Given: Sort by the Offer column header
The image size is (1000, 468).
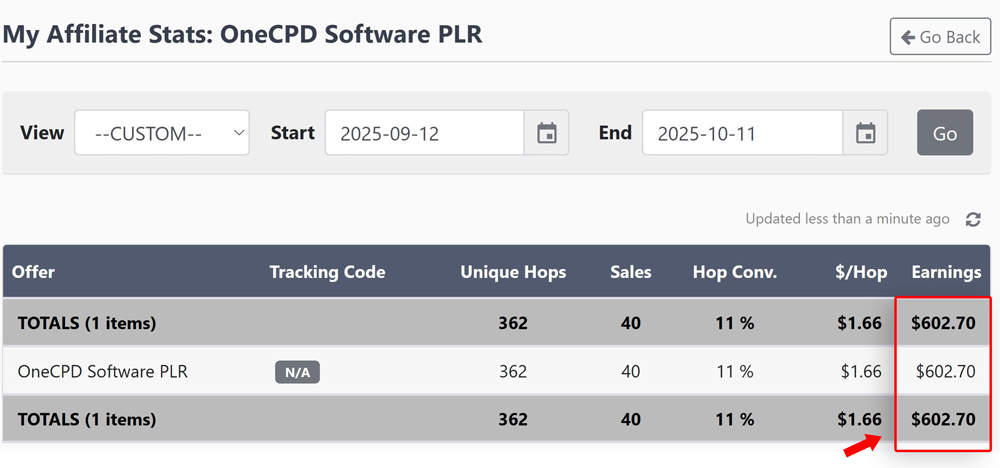Looking at the screenshot, I should tap(33, 272).
